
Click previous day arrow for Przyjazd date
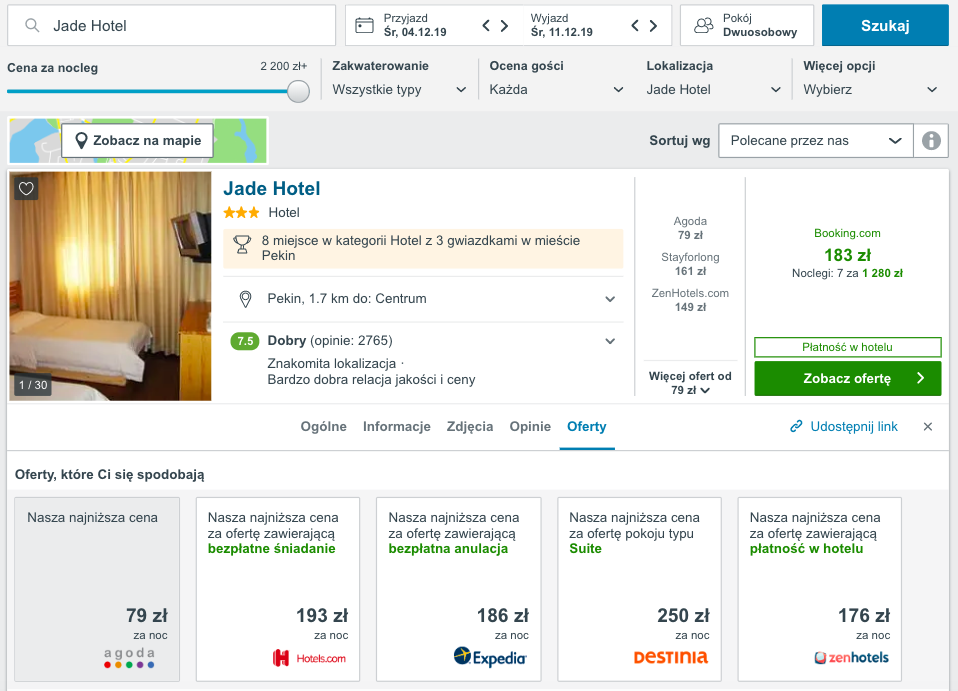(487, 26)
